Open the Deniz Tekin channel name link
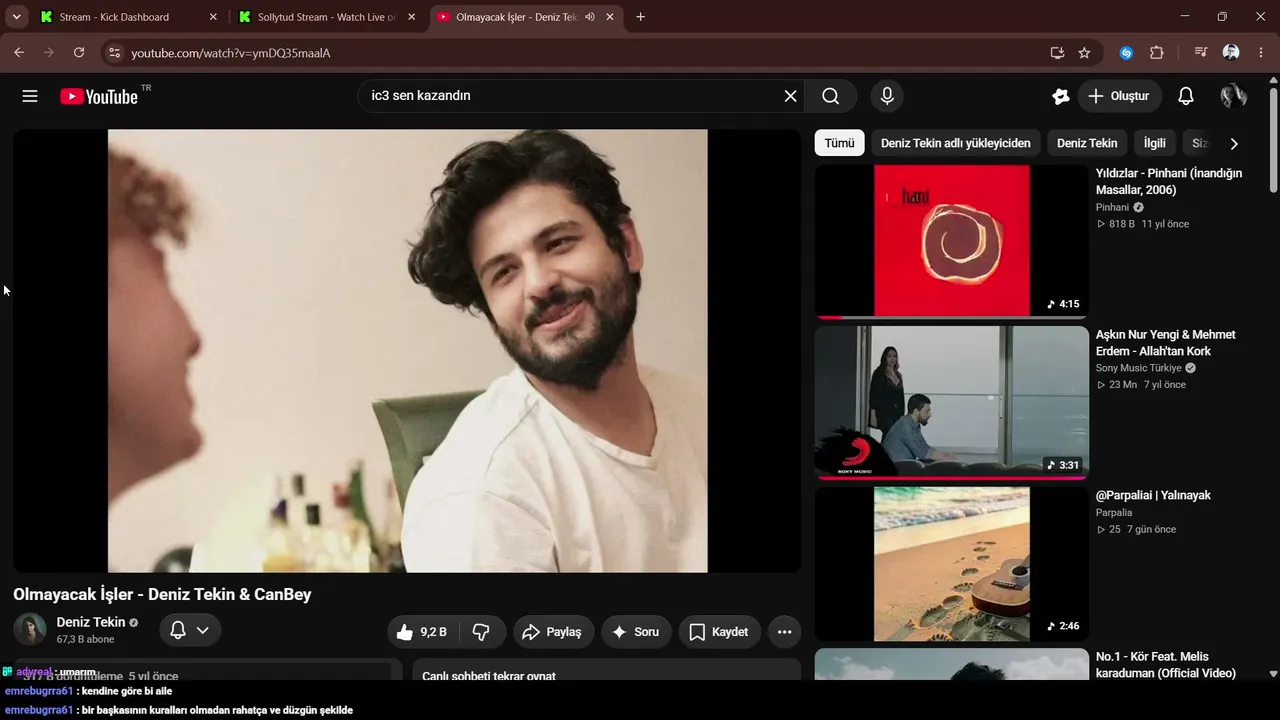 click(x=91, y=622)
